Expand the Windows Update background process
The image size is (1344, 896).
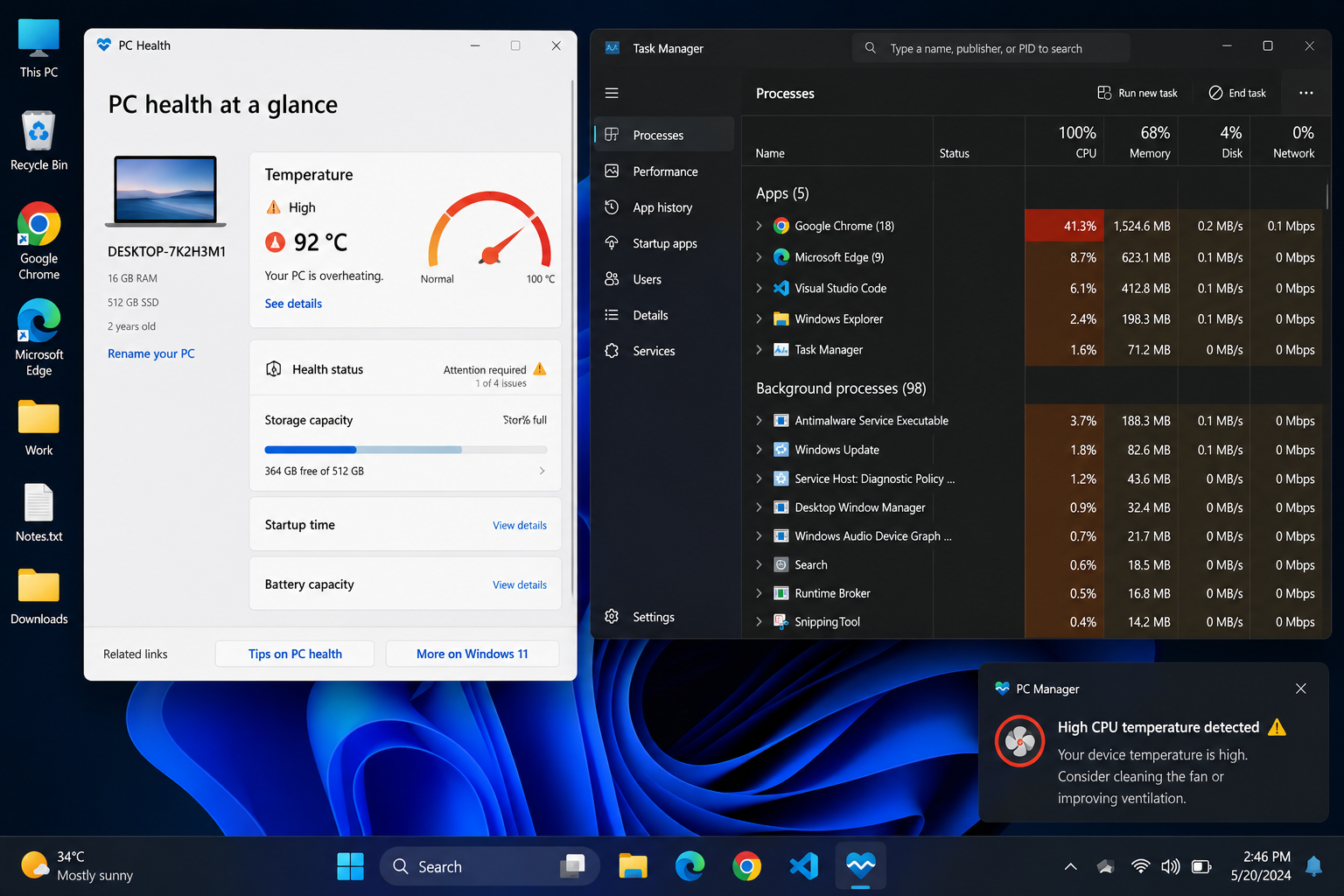coord(759,450)
